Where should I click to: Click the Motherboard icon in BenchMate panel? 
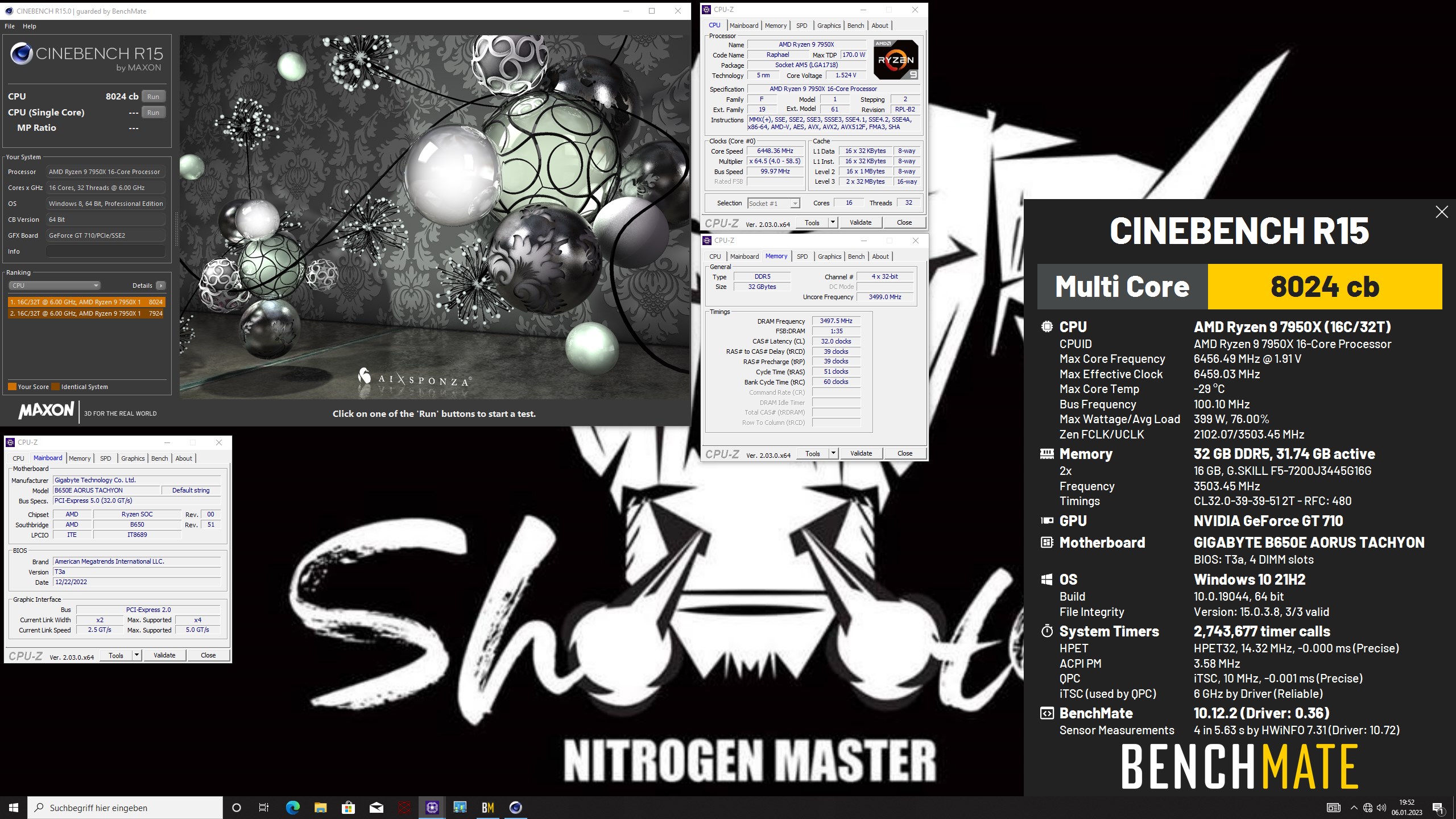[x=1046, y=542]
